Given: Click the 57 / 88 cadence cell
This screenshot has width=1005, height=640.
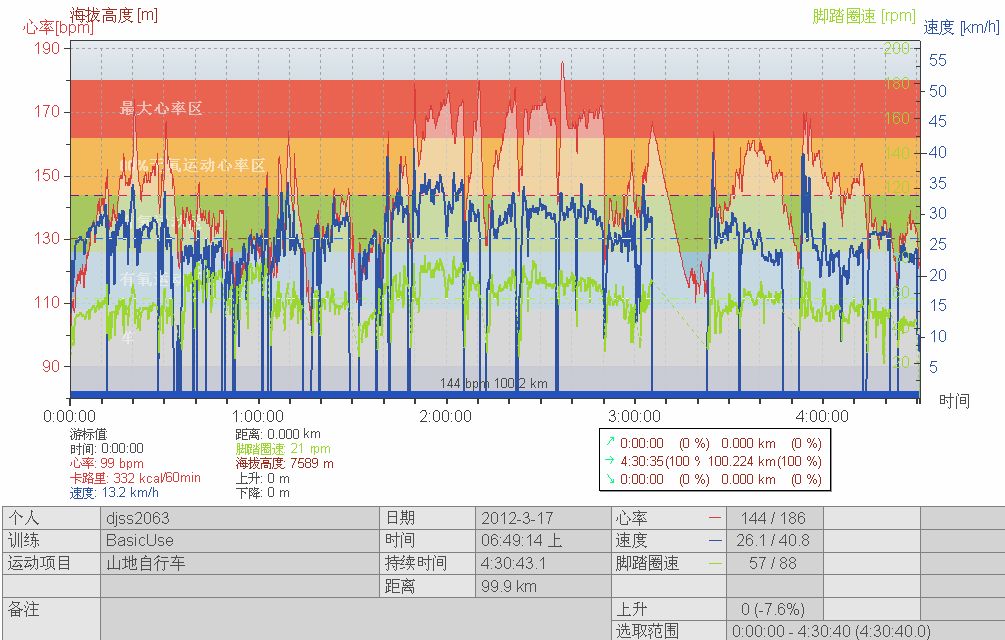Looking at the screenshot, I should point(773,564).
